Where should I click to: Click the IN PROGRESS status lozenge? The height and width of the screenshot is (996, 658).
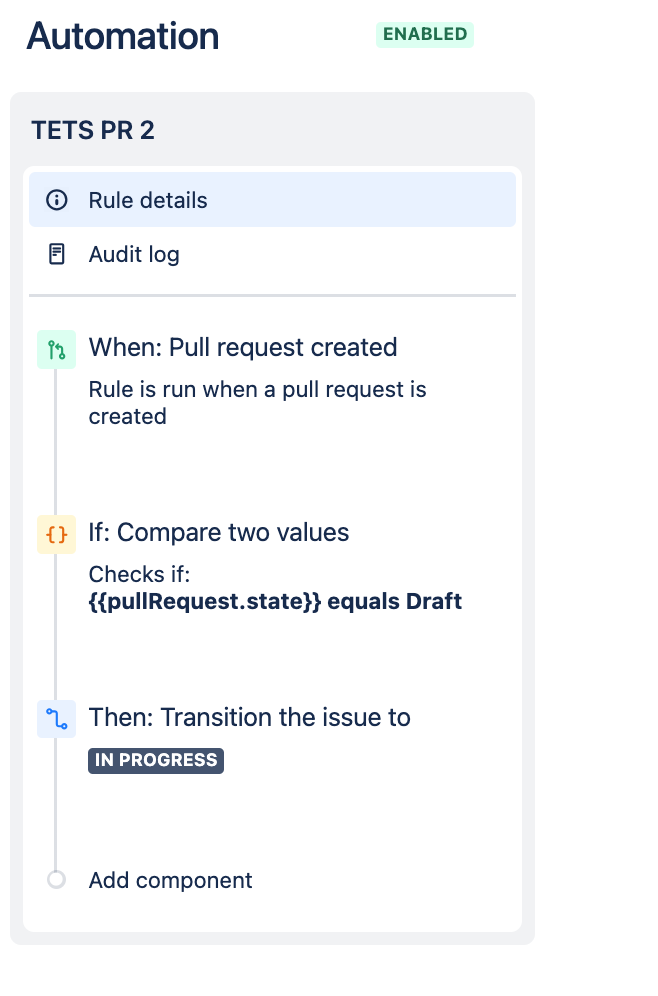(155, 760)
